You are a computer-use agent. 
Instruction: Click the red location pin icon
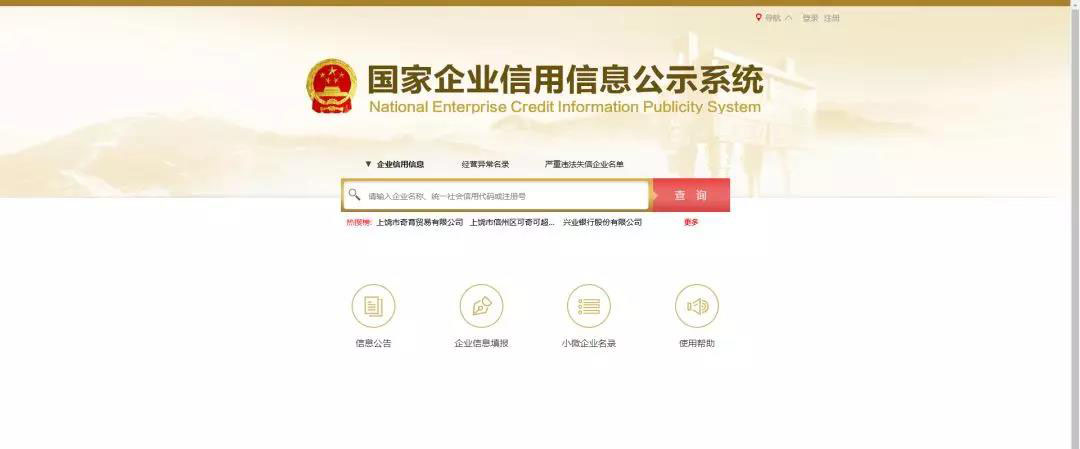pos(758,18)
